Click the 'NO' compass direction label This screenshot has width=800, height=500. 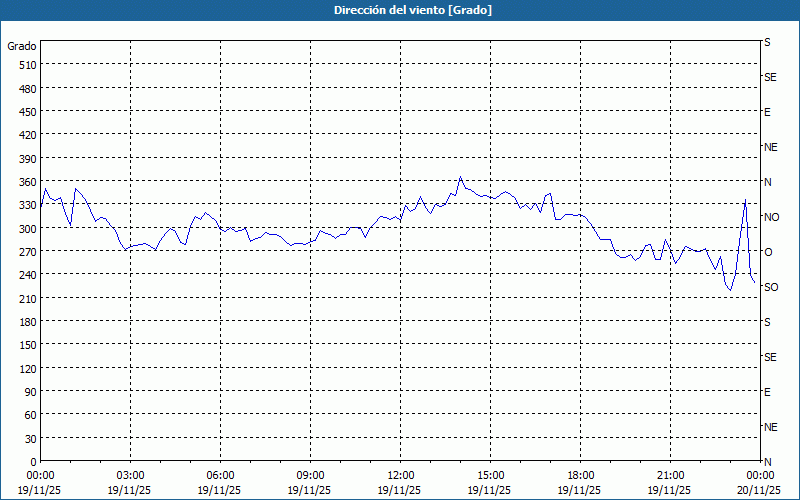click(771, 217)
